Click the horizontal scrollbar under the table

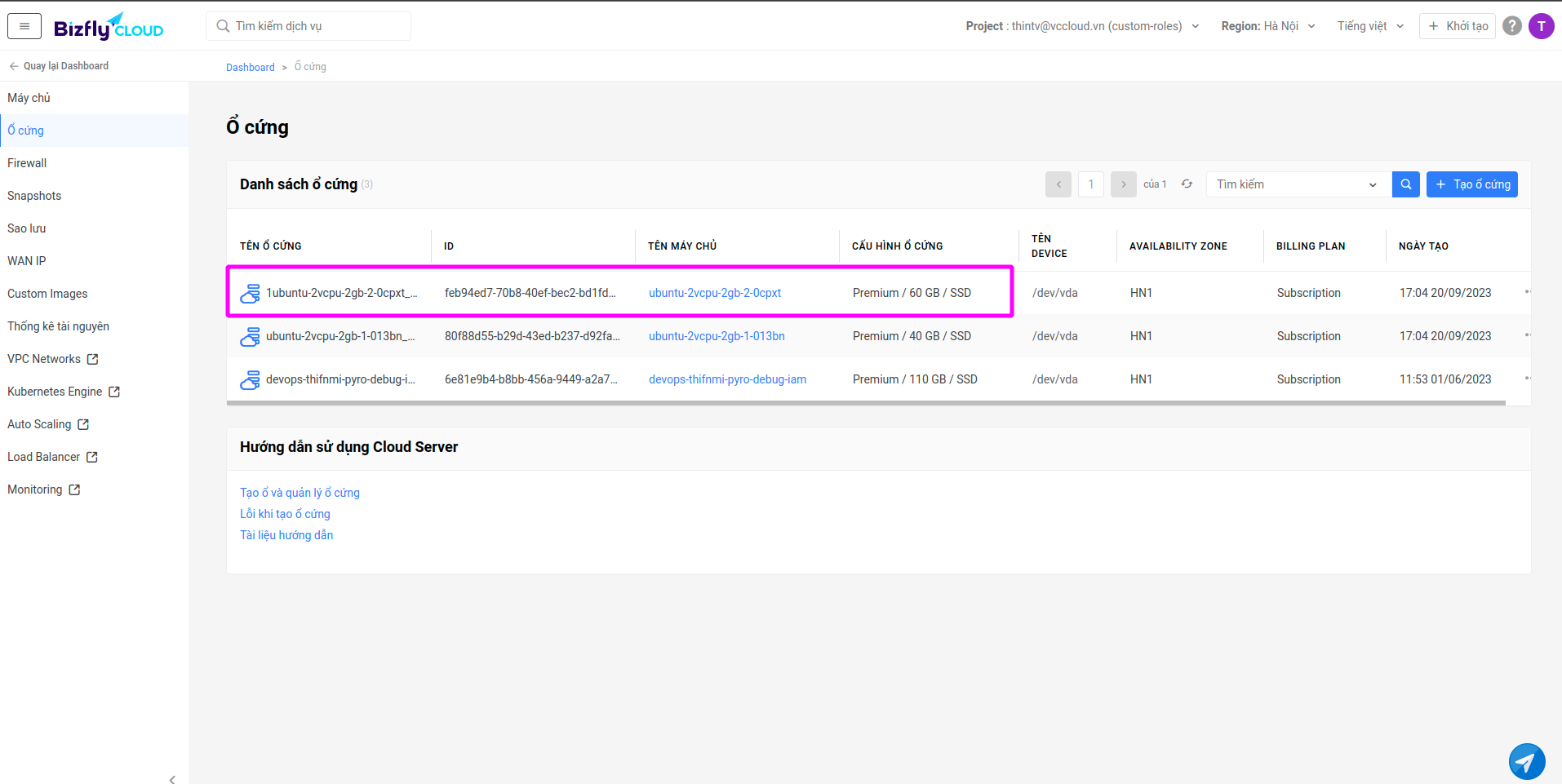(865, 403)
